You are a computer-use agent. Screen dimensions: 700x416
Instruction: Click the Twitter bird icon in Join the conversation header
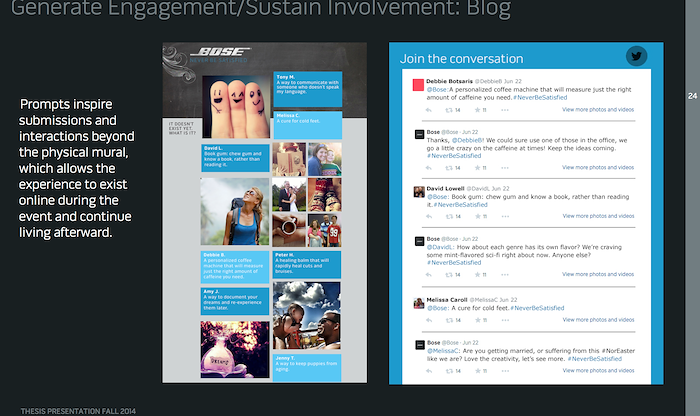(636, 56)
